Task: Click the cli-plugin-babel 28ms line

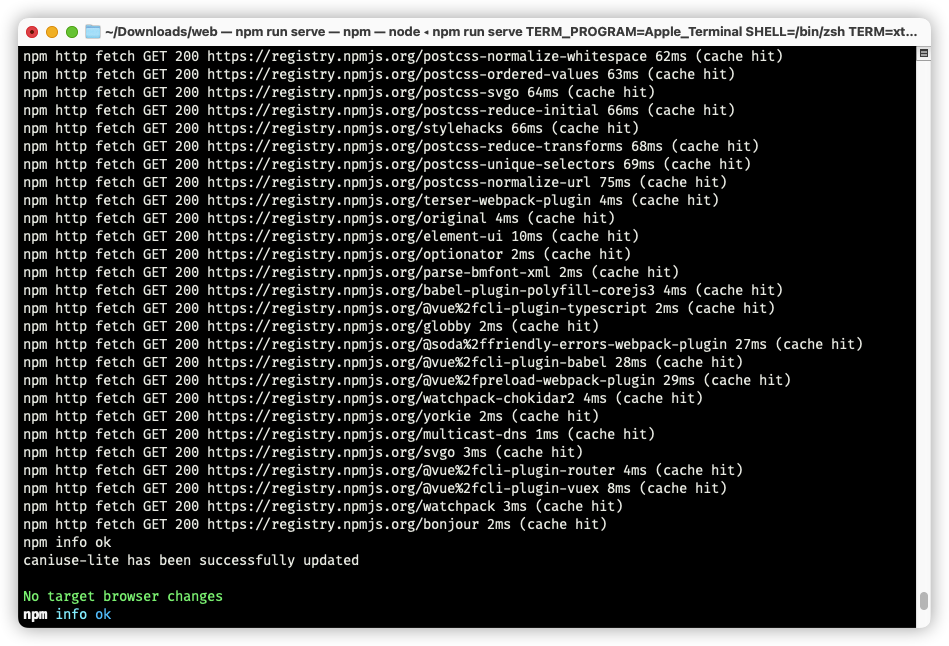Action: (383, 363)
